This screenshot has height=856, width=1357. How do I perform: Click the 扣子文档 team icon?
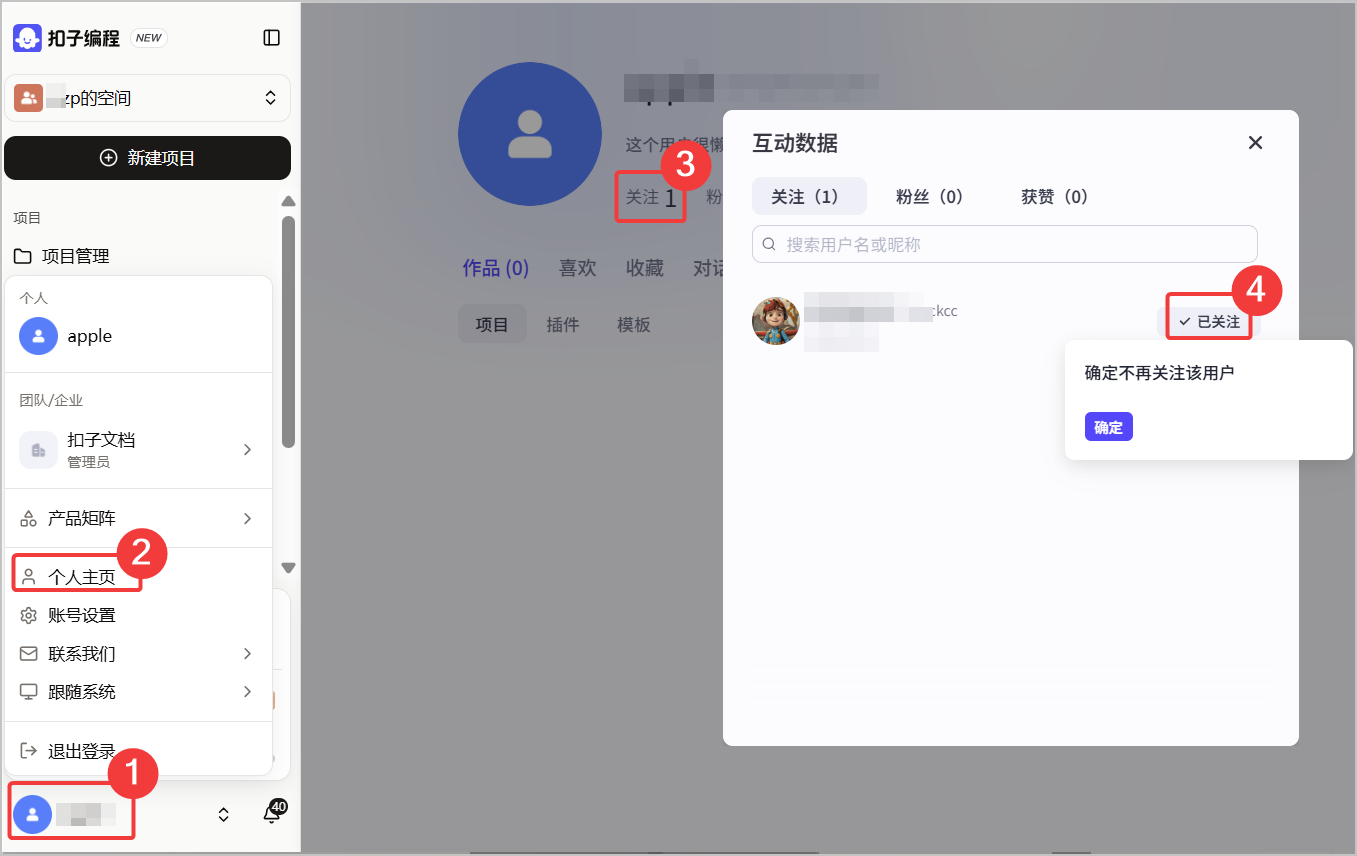pyautogui.click(x=38, y=450)
